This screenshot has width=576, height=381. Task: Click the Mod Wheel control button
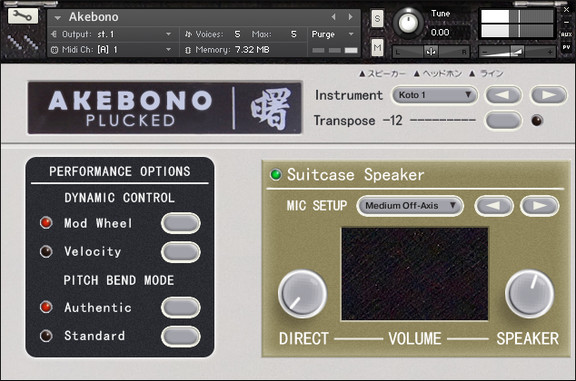coord(181,223)
